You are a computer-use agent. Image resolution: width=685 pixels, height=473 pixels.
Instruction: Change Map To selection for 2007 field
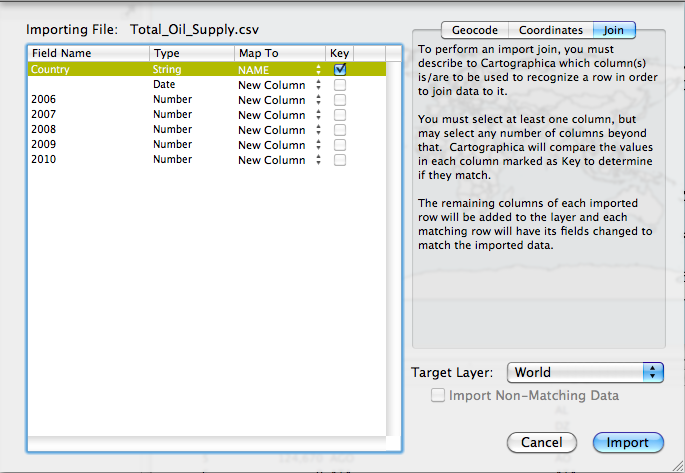tap(279, 115)
